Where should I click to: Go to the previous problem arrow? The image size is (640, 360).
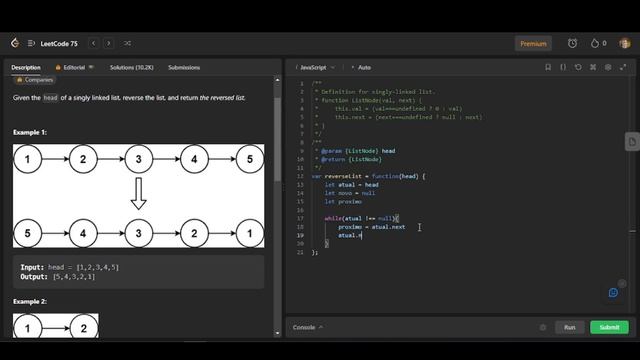point(93,43)
